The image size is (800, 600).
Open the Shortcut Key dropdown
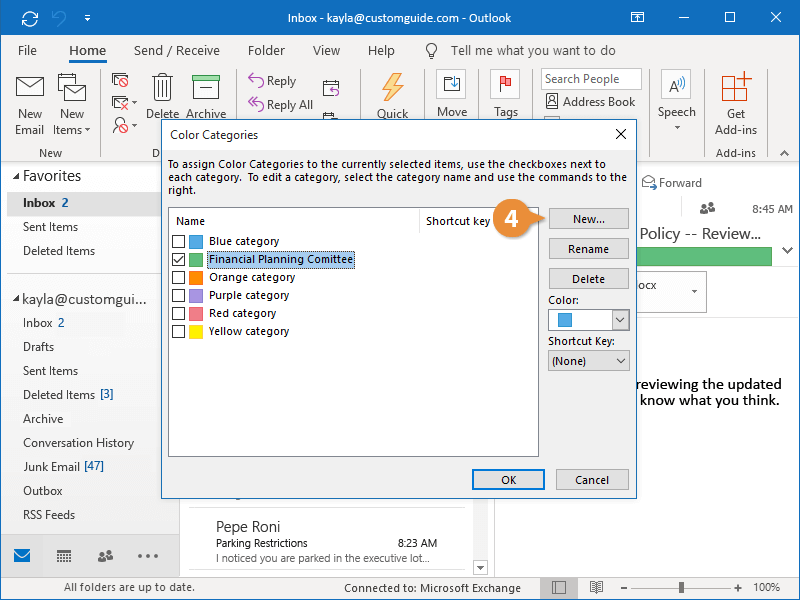[589, 361]
